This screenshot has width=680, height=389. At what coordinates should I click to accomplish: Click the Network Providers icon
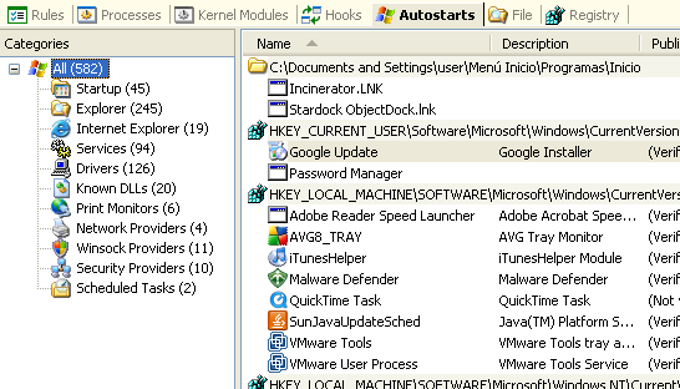[61, 229]
